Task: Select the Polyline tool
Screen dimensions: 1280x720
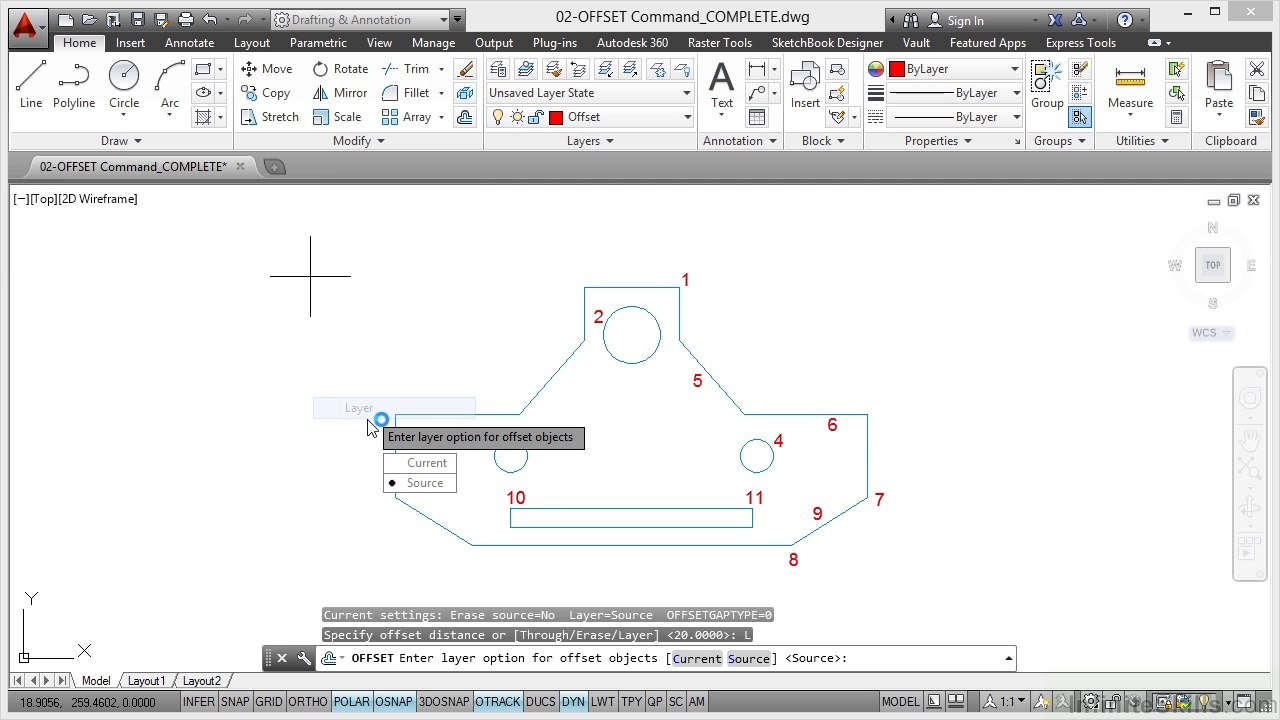Action: tap(74, 85)
